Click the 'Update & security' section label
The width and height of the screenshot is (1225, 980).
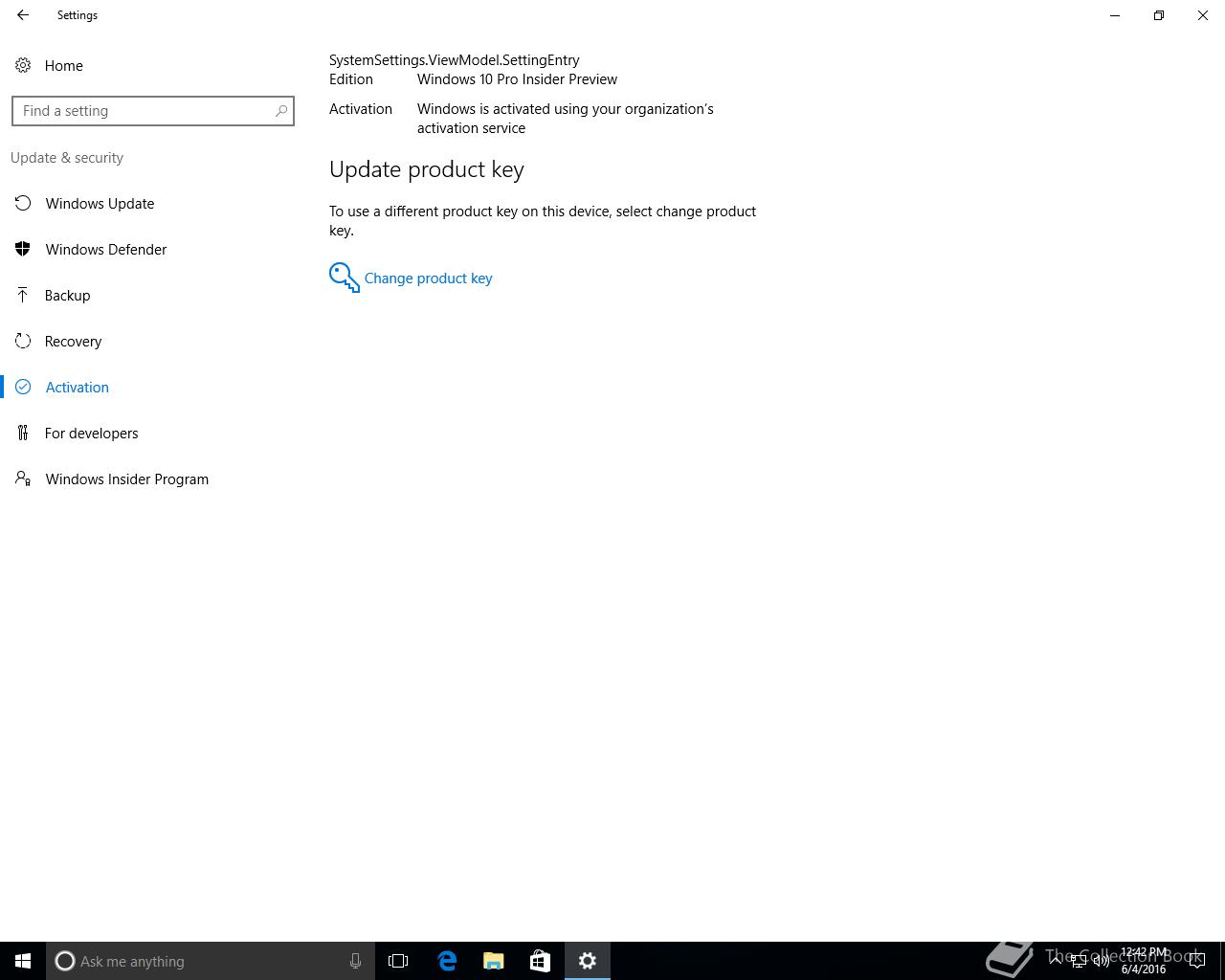(67, 158)
